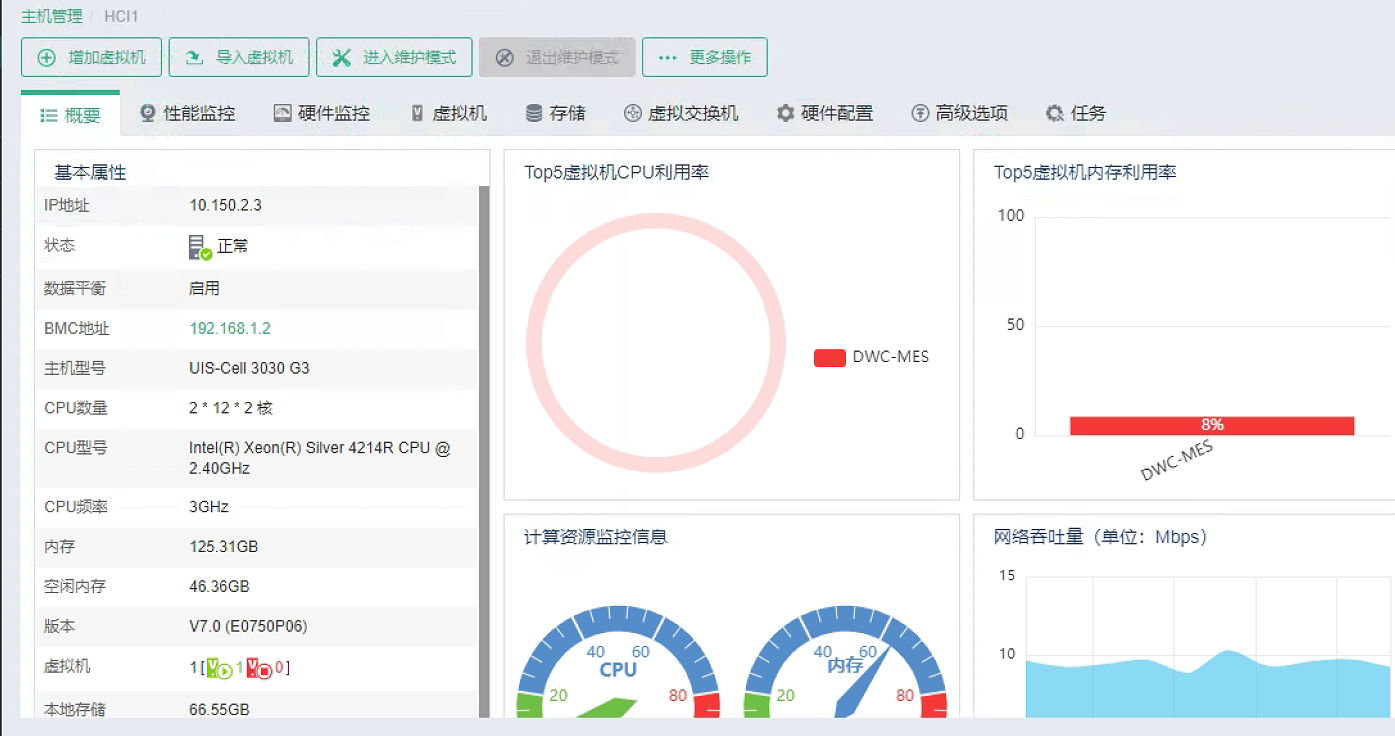Open BMC address link 192.168.1.2
The height and width of the screenshot is (736, 1395).
230,328
